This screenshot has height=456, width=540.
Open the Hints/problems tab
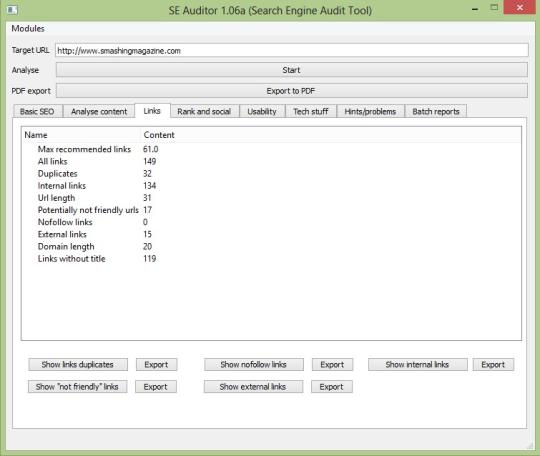[370, 112]
